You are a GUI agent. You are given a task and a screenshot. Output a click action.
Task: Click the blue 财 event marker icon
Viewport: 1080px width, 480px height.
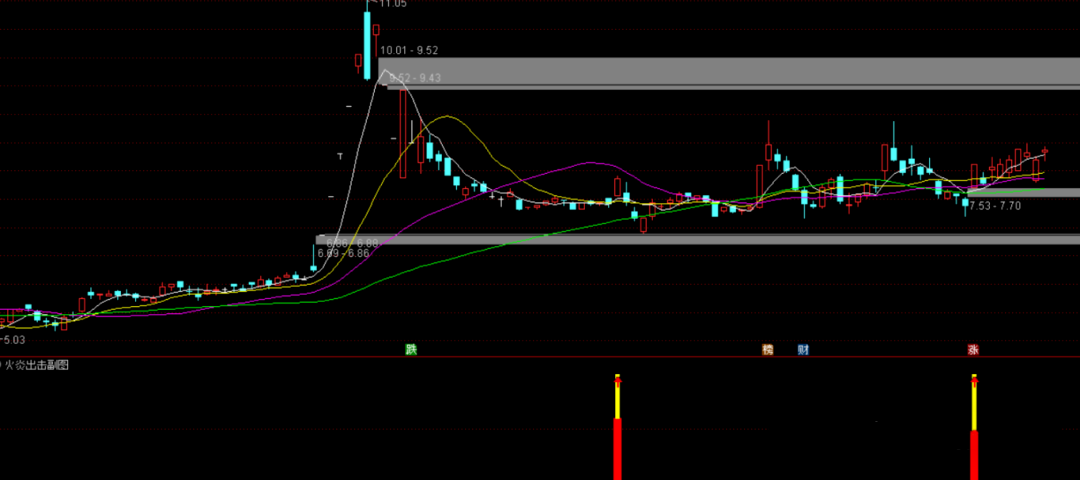pyautogui.click(x=803, y=350)
